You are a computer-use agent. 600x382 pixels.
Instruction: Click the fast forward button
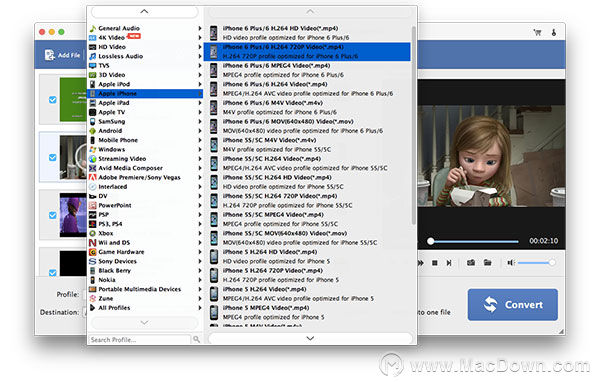(421, 263)
